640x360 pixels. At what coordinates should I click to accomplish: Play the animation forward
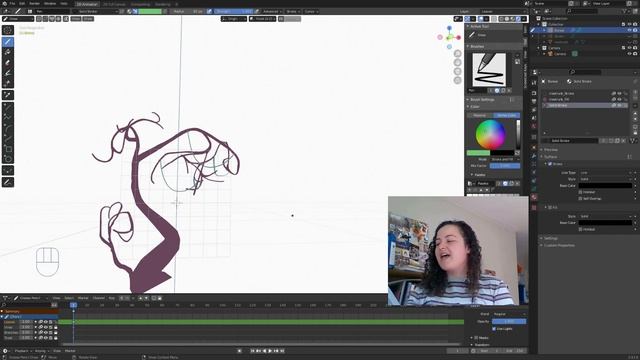tap(270, 351)
